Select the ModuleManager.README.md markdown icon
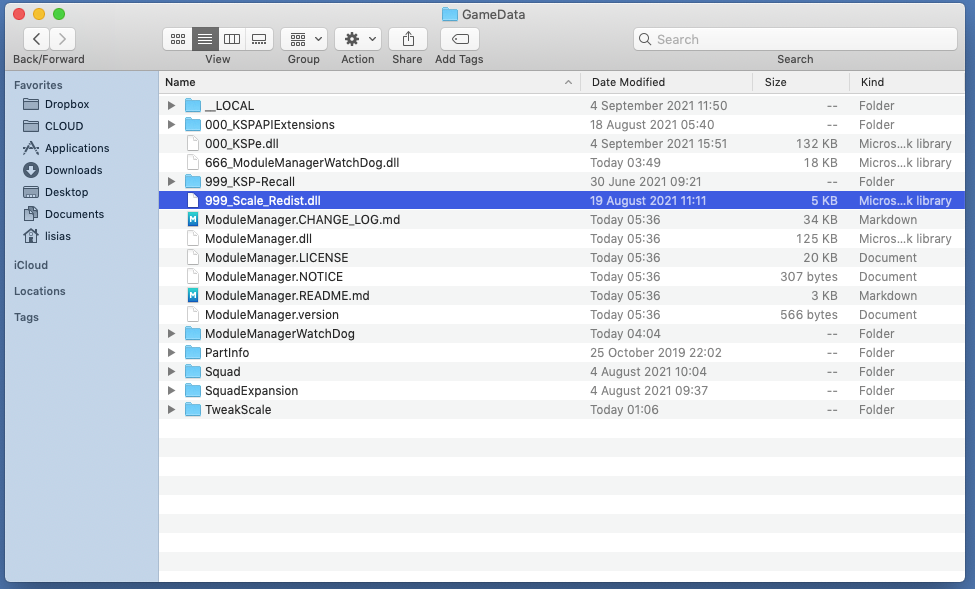The image size is (975, 589). pos(193,295)
